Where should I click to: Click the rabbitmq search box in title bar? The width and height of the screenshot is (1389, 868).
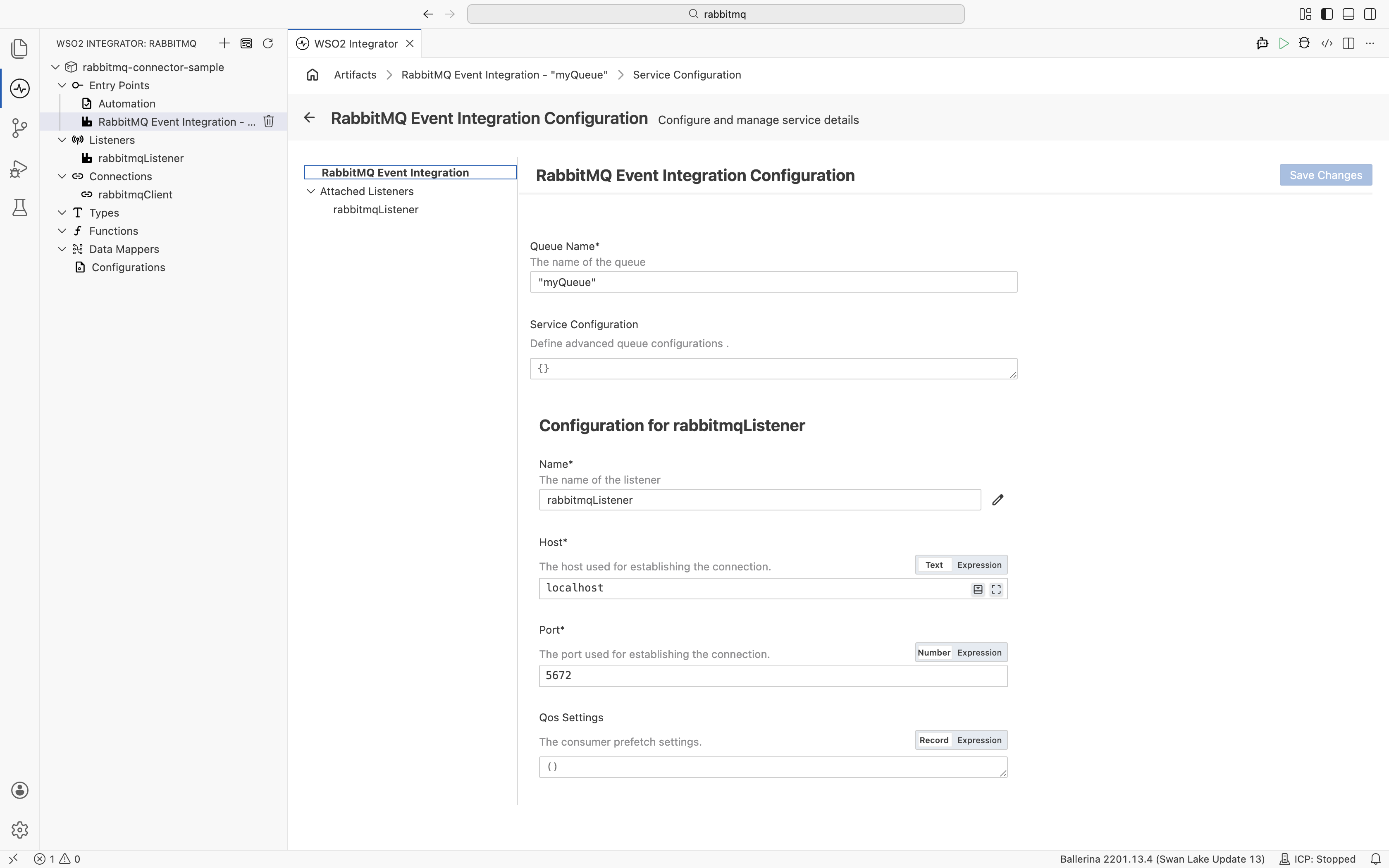[x=715, y=14]
